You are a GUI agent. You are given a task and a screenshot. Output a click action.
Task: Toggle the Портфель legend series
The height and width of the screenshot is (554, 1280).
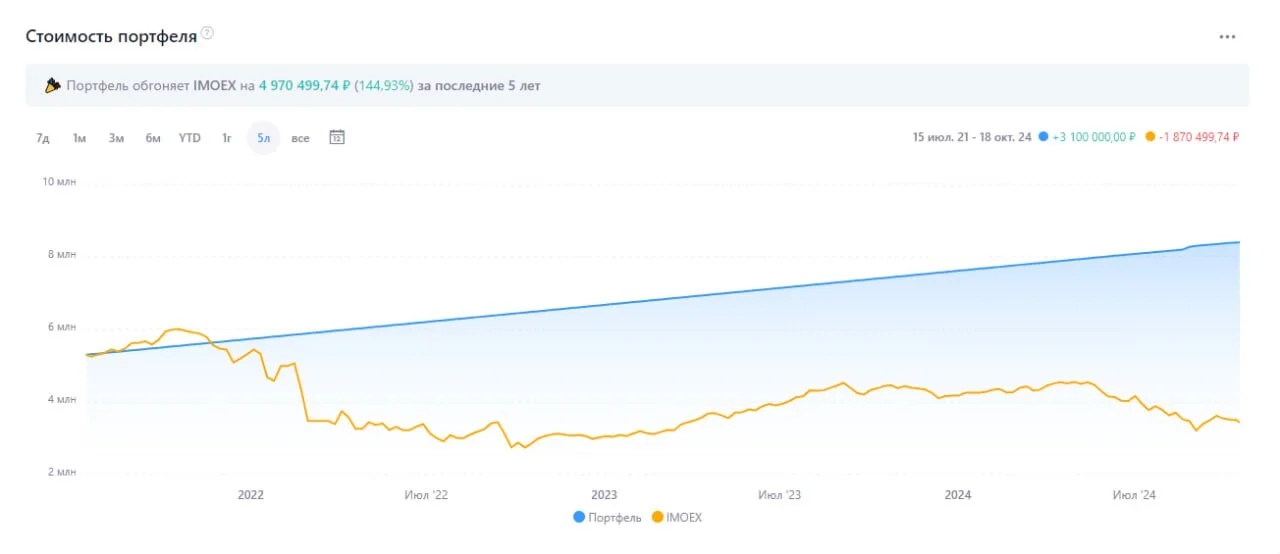point(607,517)
